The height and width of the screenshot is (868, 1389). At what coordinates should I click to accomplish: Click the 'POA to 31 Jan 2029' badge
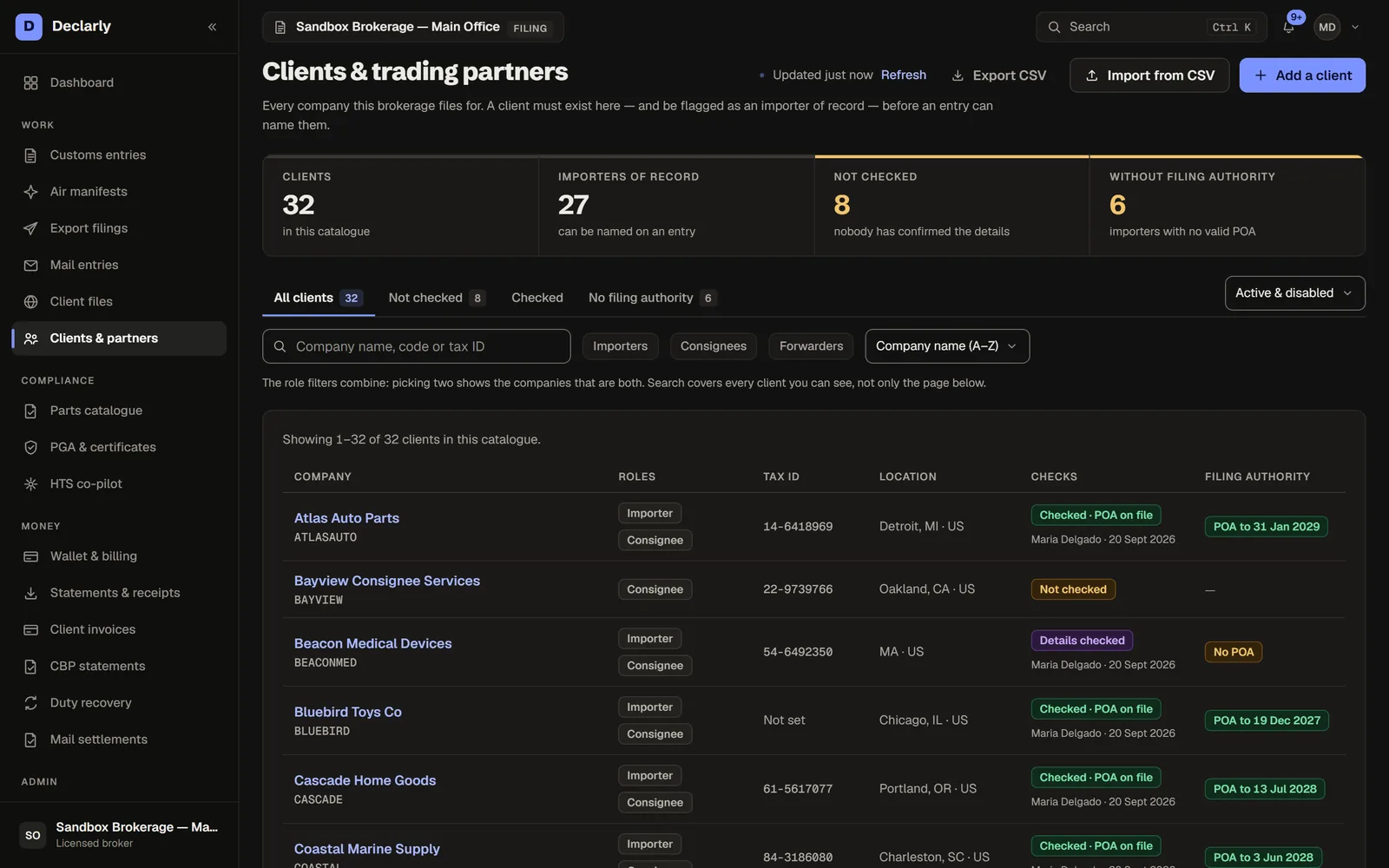pos(1267,527)
